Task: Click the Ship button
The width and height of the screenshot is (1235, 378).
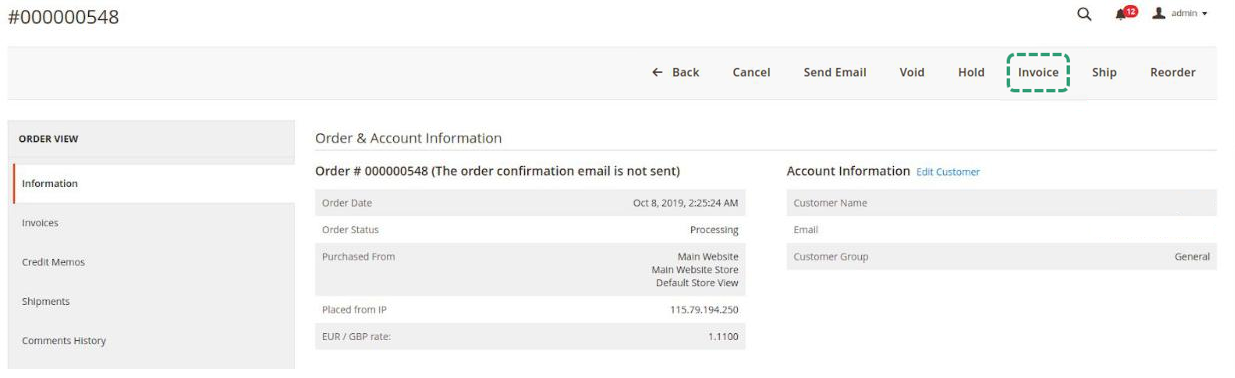Action: 1104,72
